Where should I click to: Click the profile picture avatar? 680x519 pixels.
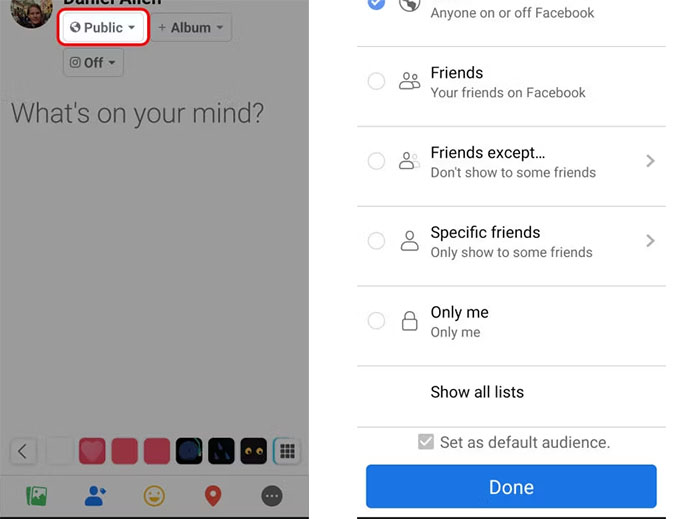tap(32, 13)
